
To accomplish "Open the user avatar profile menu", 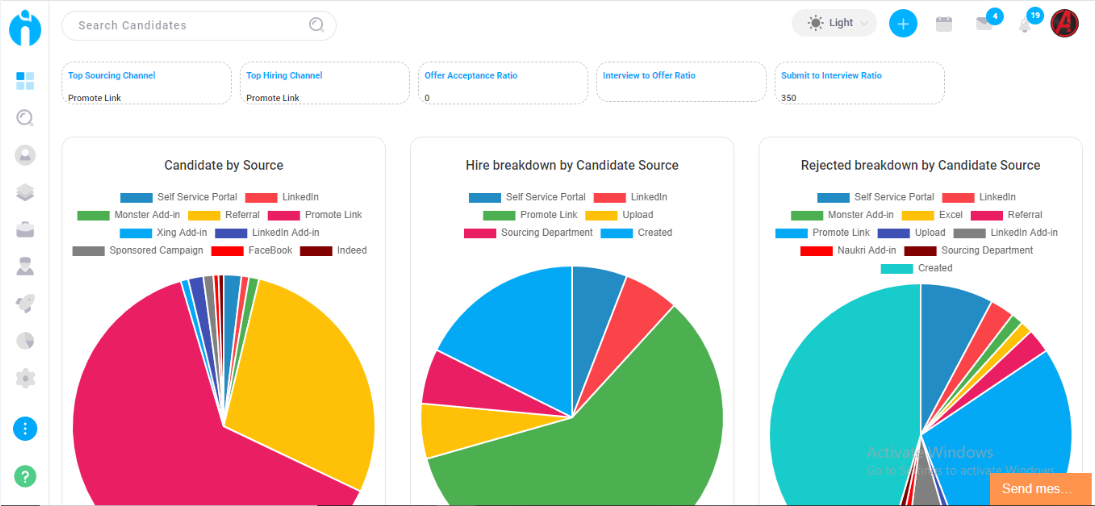I will (x=1065, y=23).
